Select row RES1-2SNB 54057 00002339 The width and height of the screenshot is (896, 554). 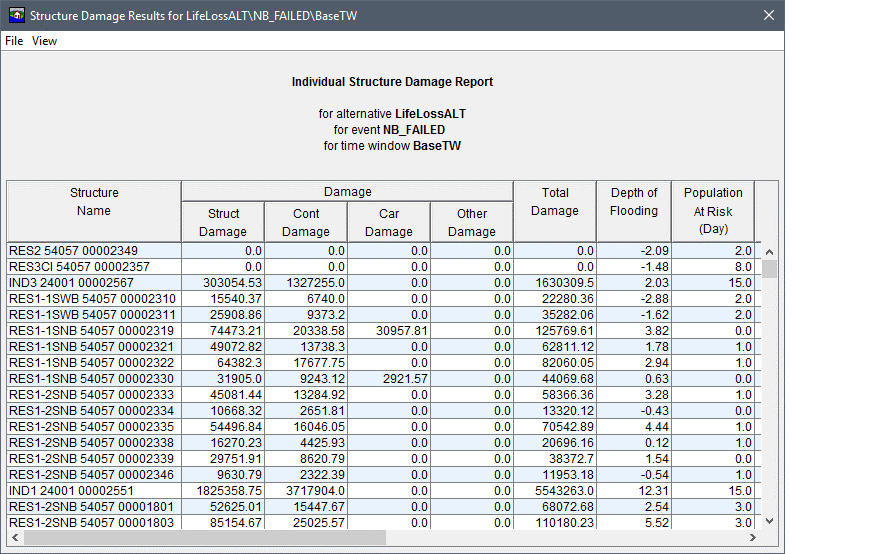pos(384,459)
